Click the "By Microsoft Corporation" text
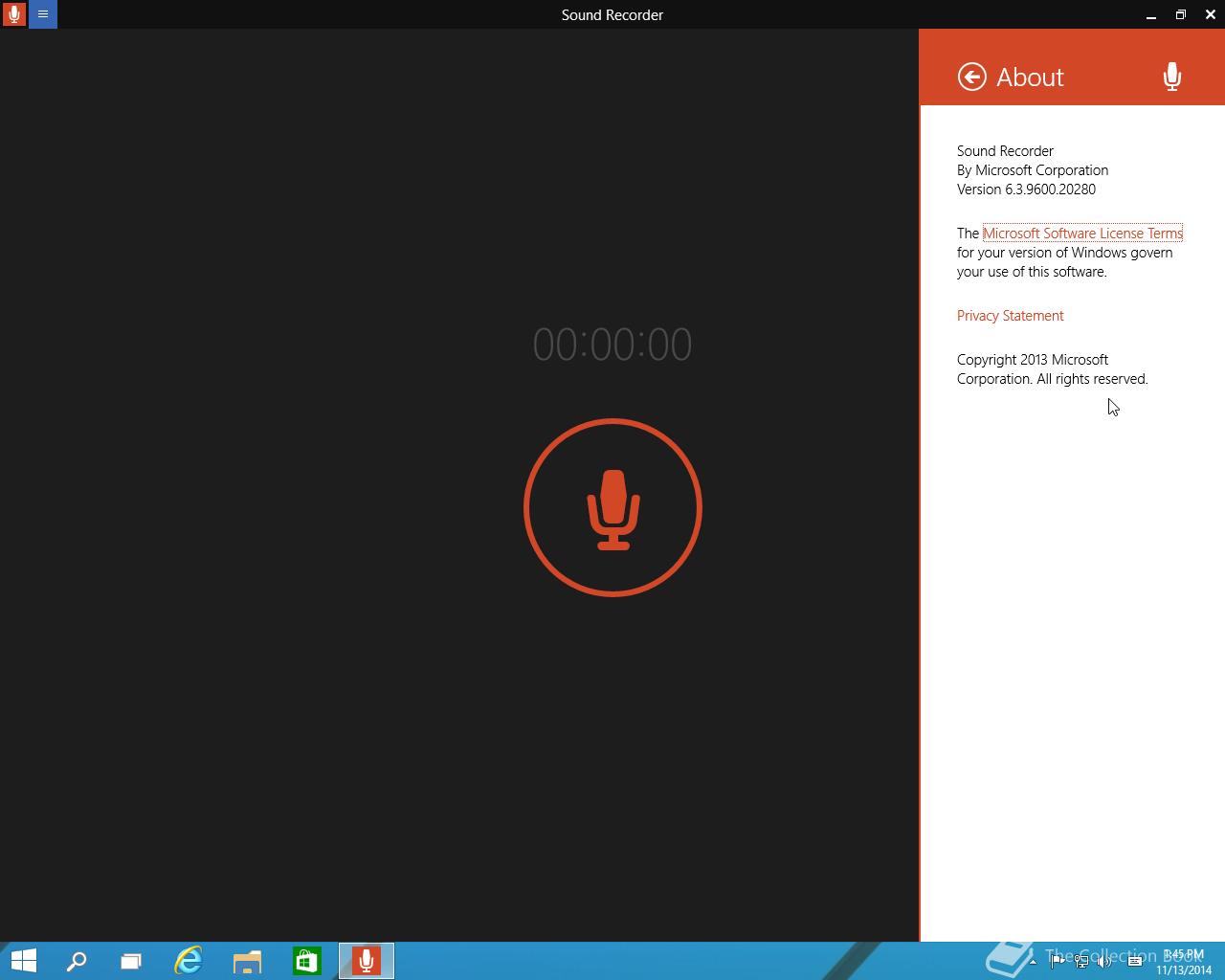1225x980 pixels. [1033, 170]
